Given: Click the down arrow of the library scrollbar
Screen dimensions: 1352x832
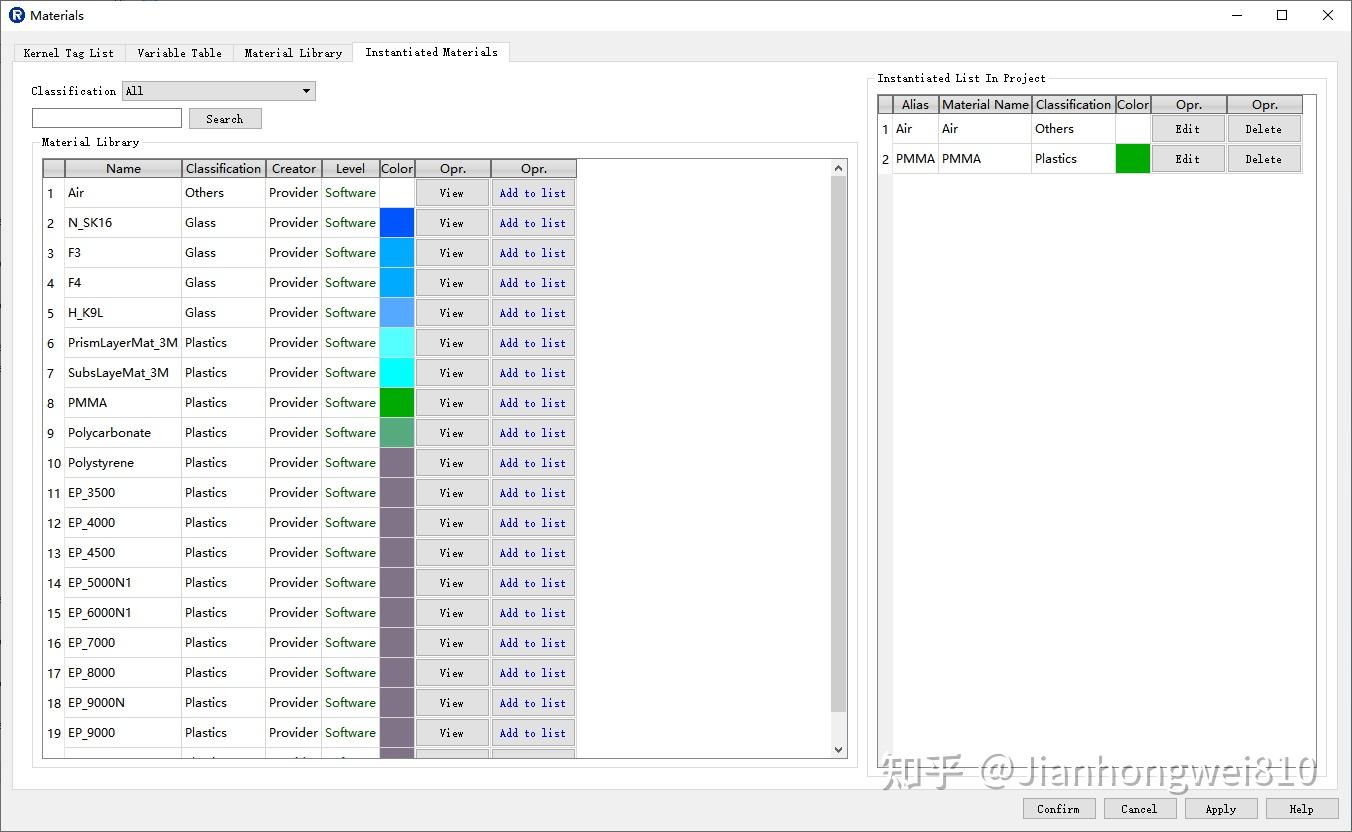Looking at the screenshot, I should tap(838, 748).
